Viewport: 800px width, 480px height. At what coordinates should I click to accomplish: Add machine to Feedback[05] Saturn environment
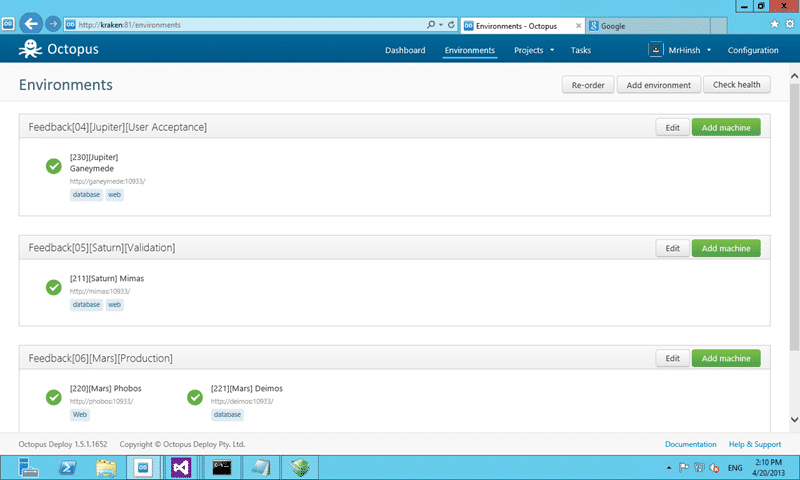(x=726, y=248)
